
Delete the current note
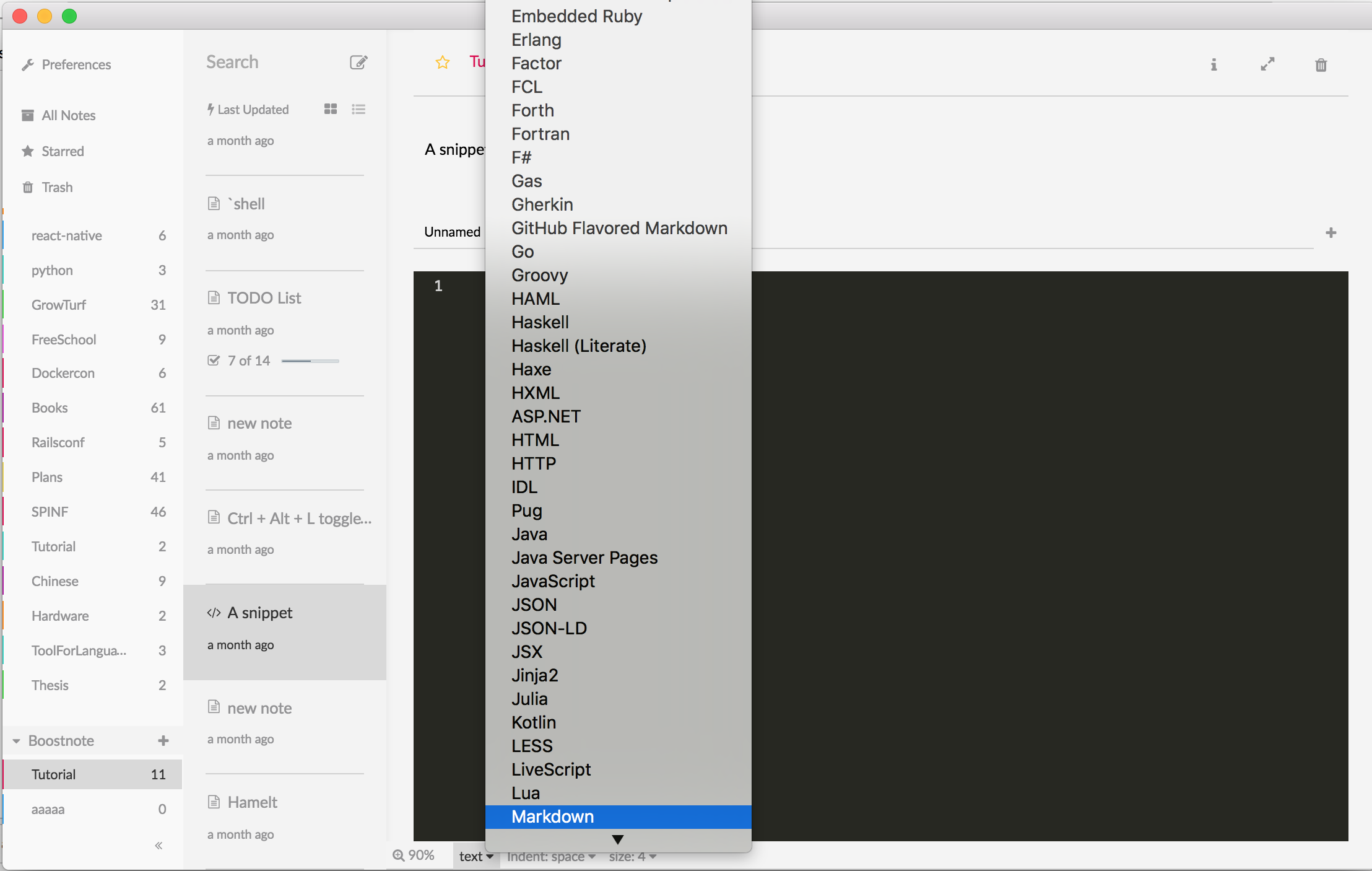1321,65
